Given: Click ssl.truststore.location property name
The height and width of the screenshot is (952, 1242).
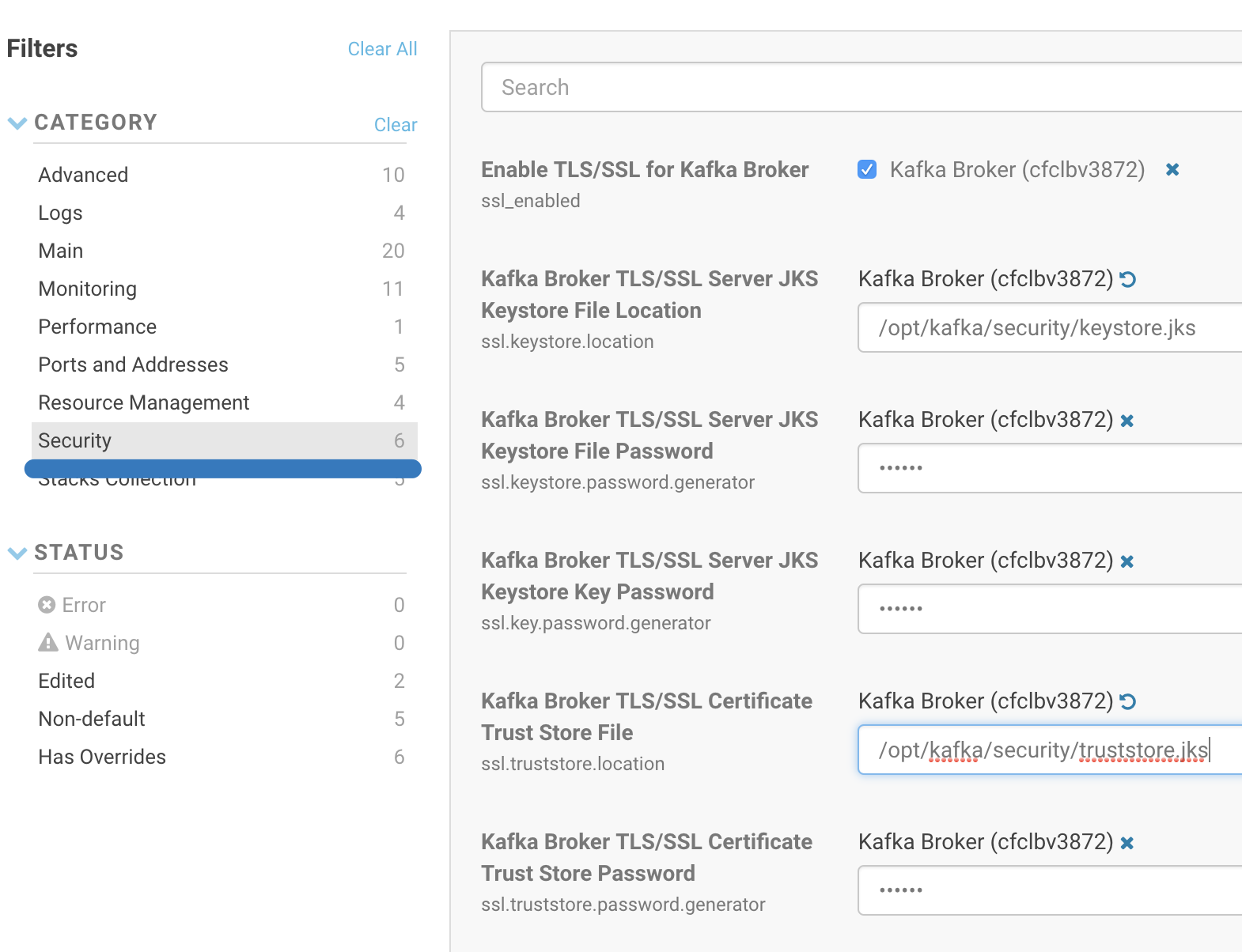Looking at the screenshot, I should pos(573,764).
